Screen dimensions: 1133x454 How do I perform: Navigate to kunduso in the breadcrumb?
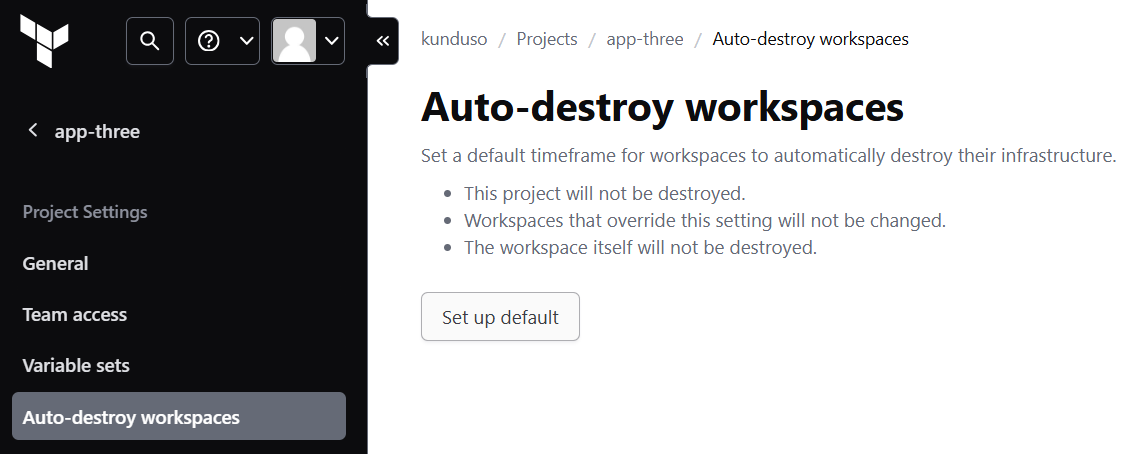click(x=454, y=40)
